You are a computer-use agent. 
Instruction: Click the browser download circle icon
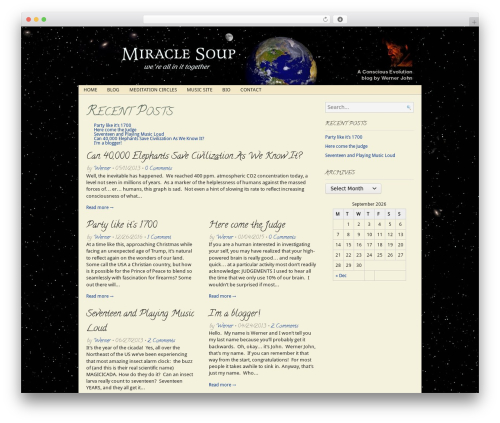point(340,19)
